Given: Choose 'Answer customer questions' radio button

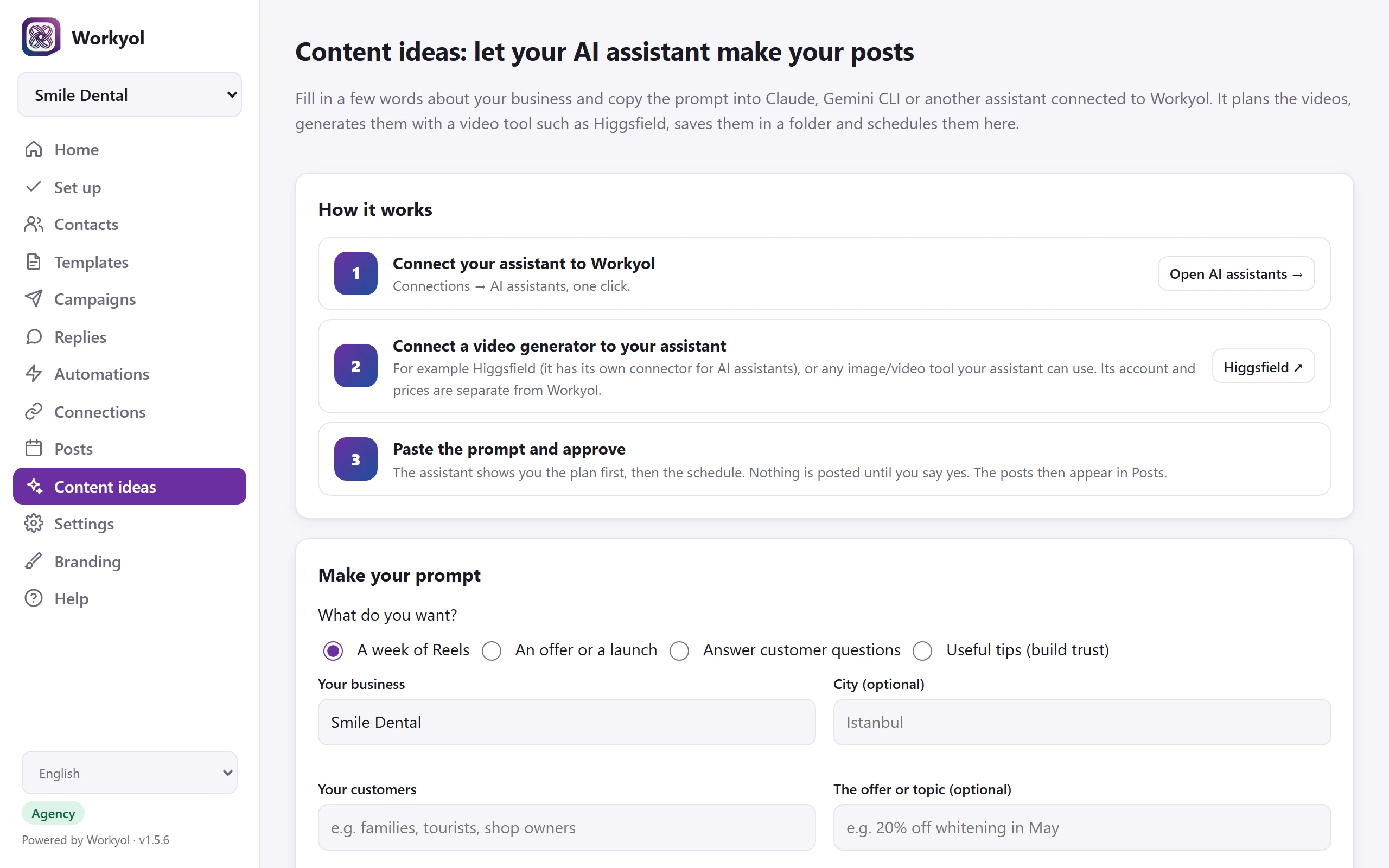Looking at the screenshot, I should [x=679, y=650].
